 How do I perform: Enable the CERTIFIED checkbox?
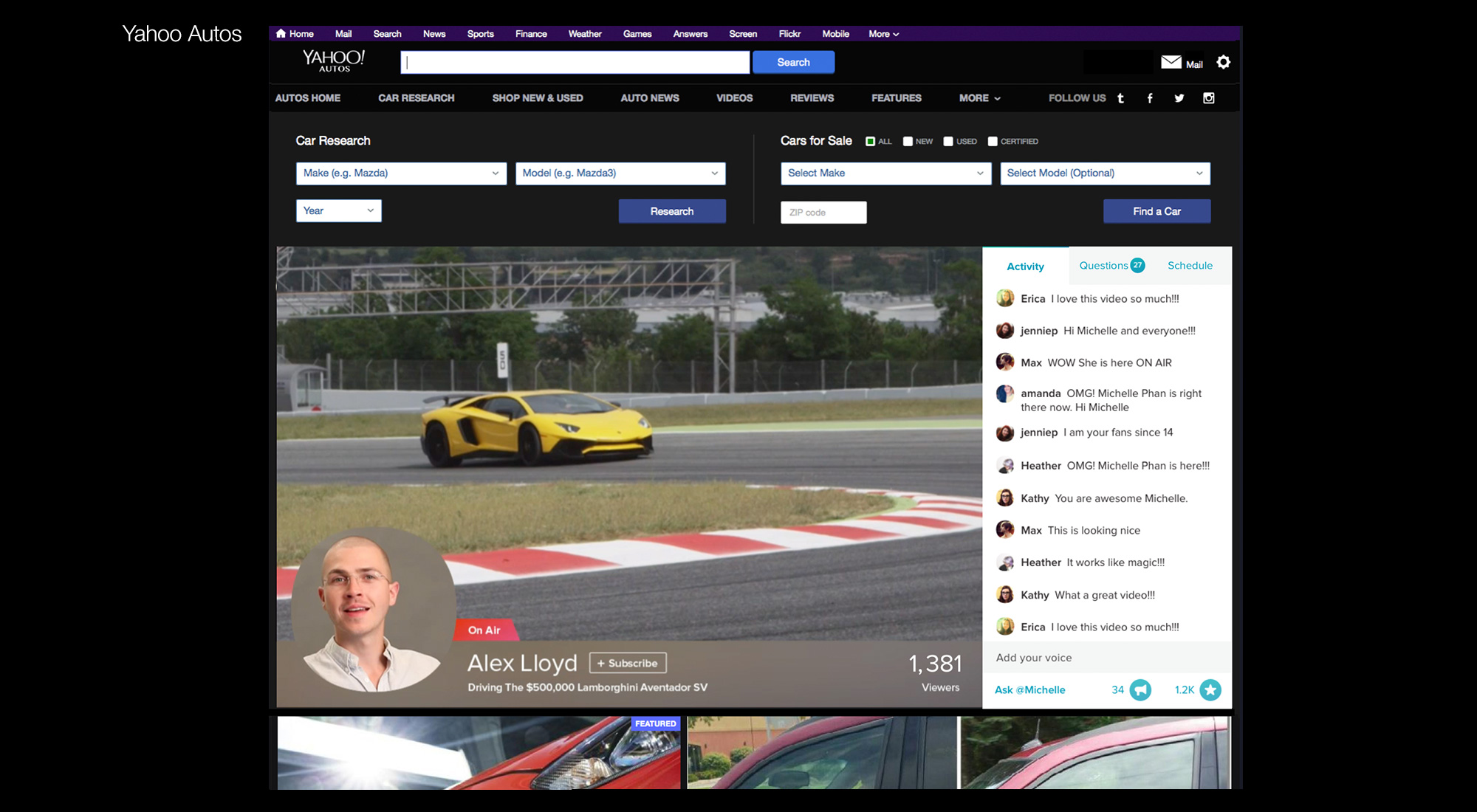993,142
